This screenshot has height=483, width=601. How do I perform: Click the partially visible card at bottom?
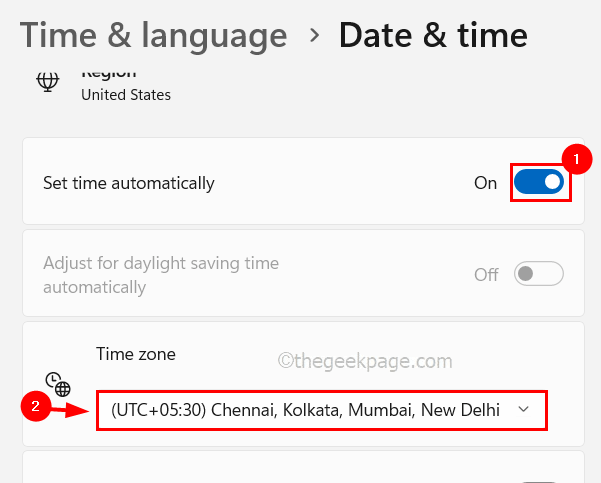click(302, 468)
